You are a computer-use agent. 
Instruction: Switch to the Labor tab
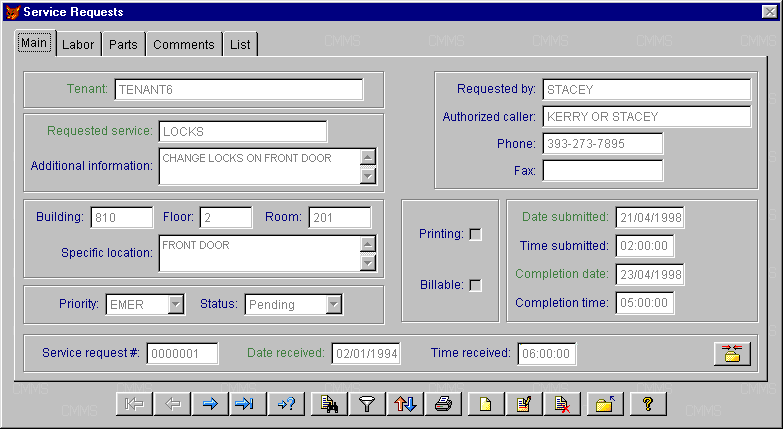click(x=78, y=45)
